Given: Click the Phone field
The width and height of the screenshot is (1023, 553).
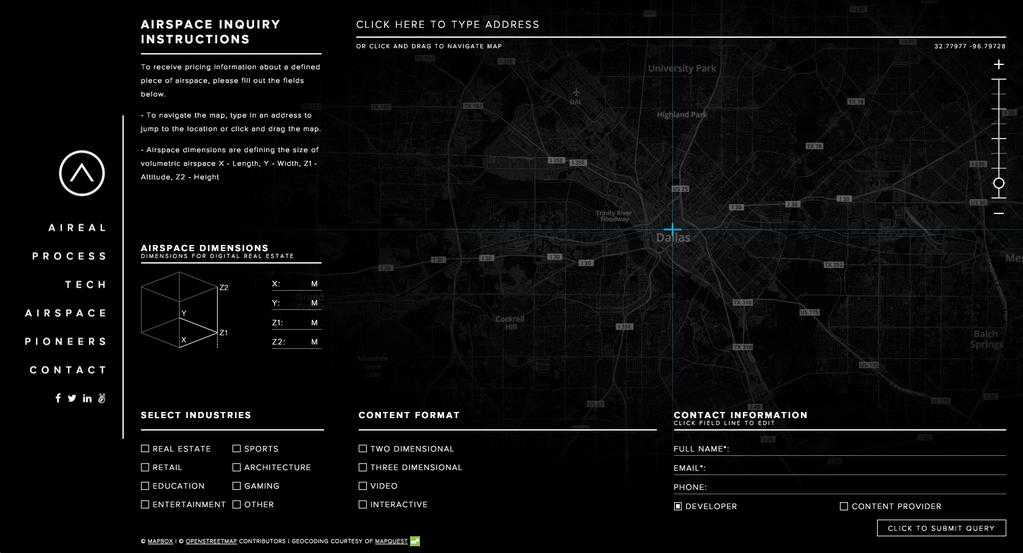Looking at the screenshot, I should point(840,487).
